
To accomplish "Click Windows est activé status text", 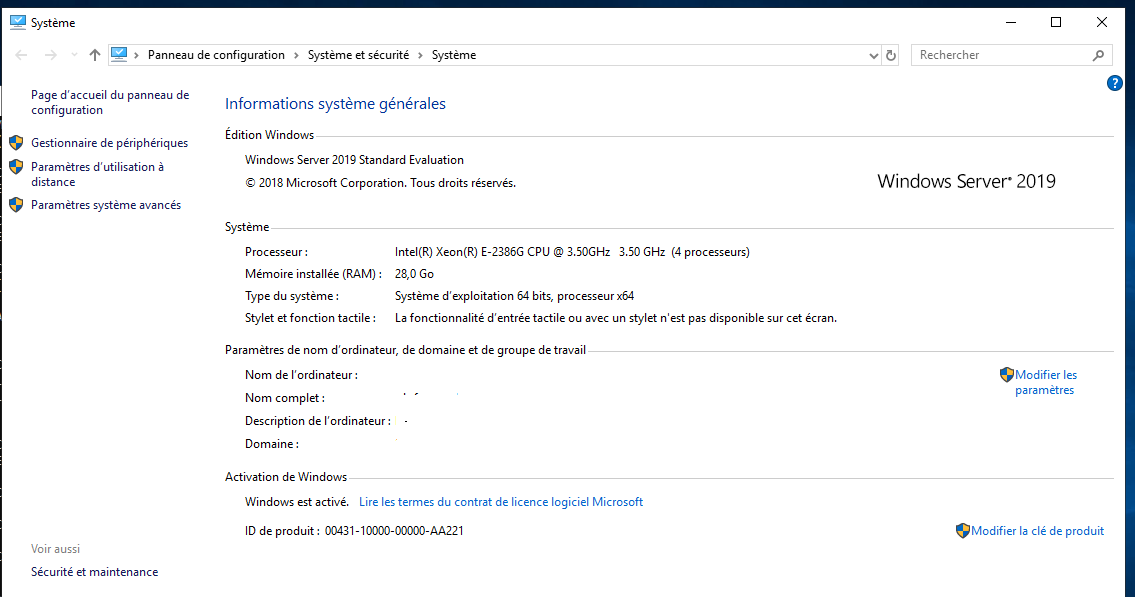I will click(297, 501).
